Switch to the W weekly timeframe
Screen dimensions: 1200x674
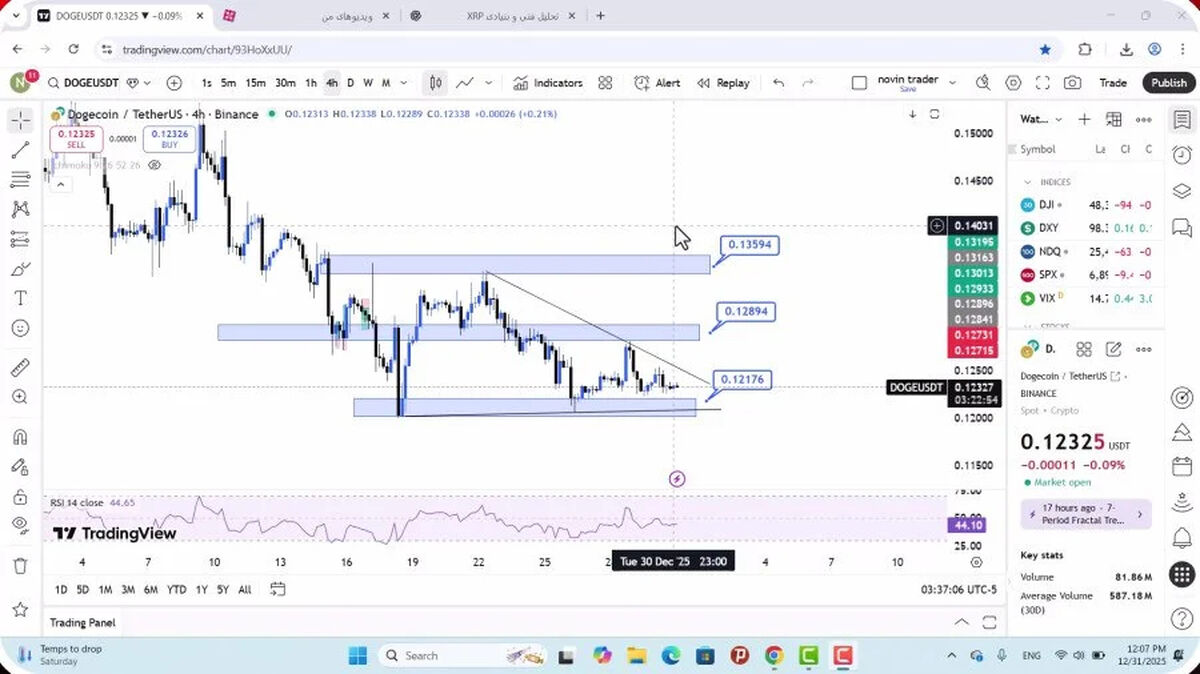[x=368, y=83]
